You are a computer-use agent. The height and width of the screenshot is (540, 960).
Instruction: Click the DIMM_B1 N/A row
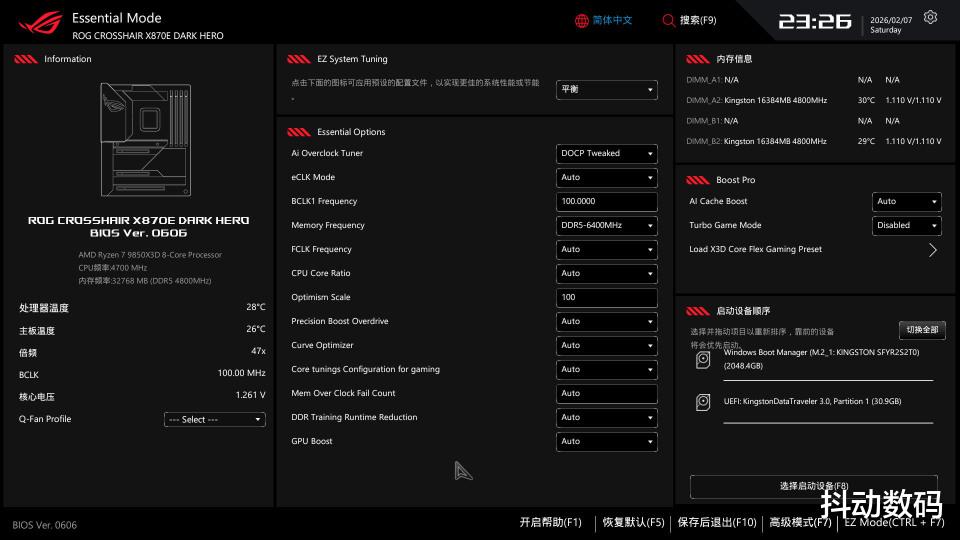click(x=814, y=121)
